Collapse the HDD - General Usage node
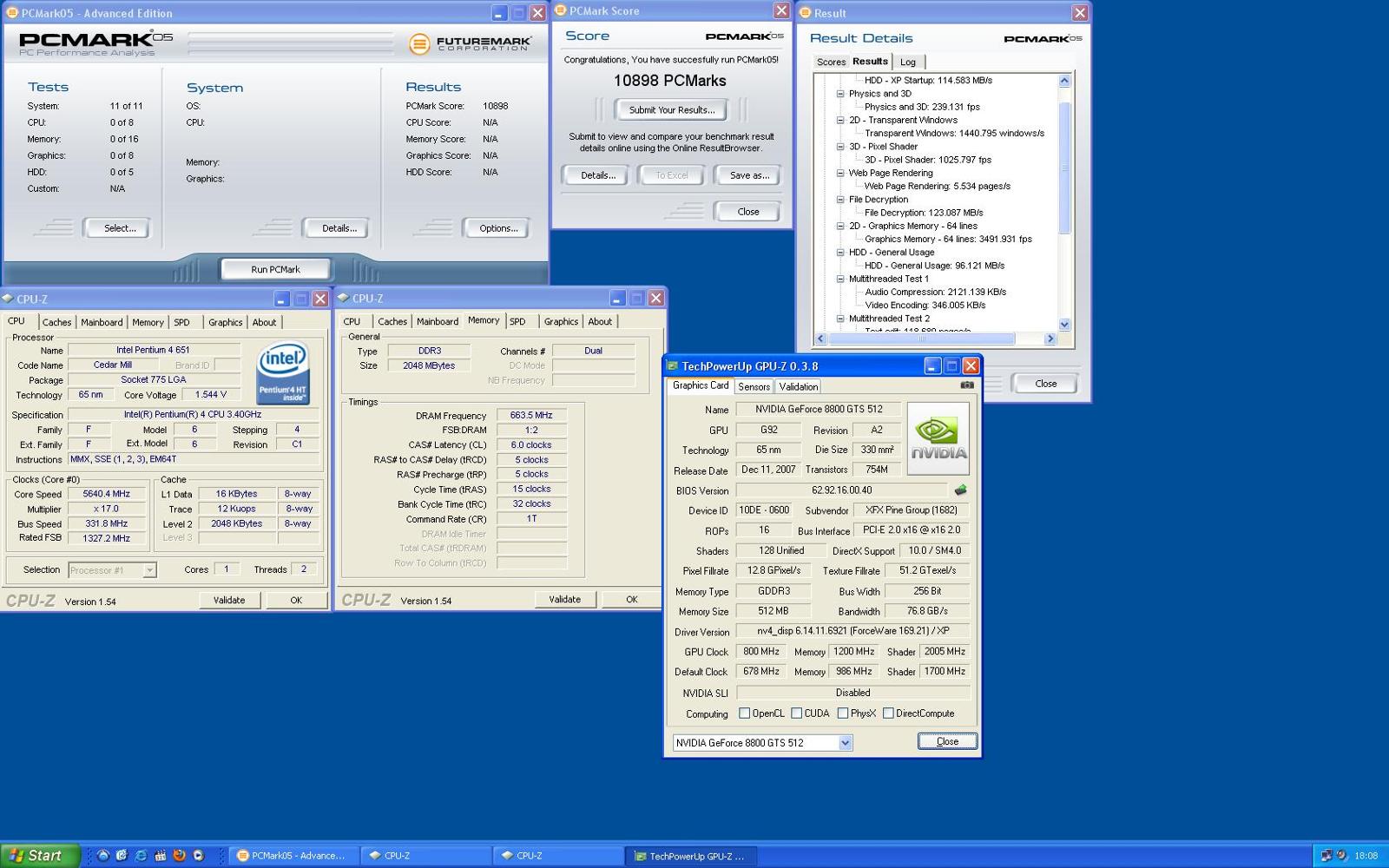Image resolution: width=1389 pixels, height=868 pixels. [x=839, y=253]
